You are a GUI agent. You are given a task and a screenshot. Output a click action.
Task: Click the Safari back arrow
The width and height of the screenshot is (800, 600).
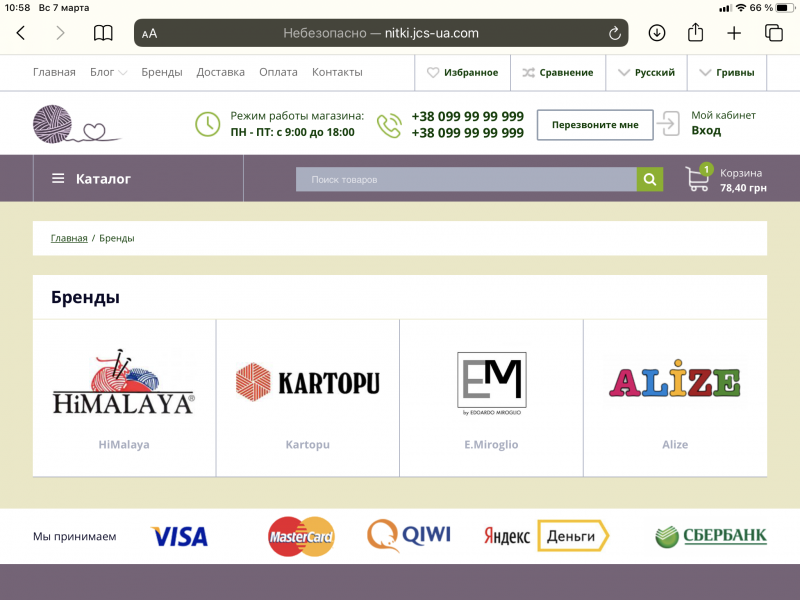(x=21, y=33)
